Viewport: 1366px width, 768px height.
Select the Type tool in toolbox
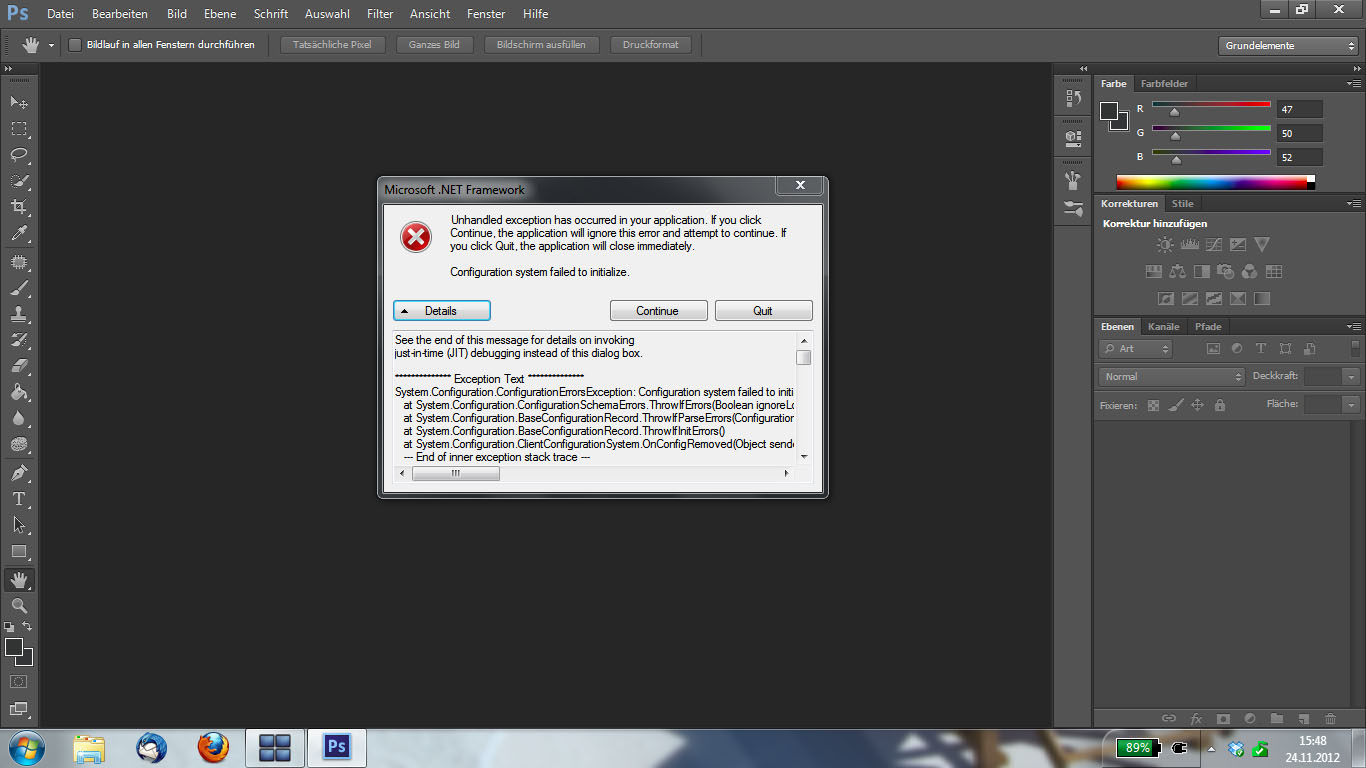19,498
